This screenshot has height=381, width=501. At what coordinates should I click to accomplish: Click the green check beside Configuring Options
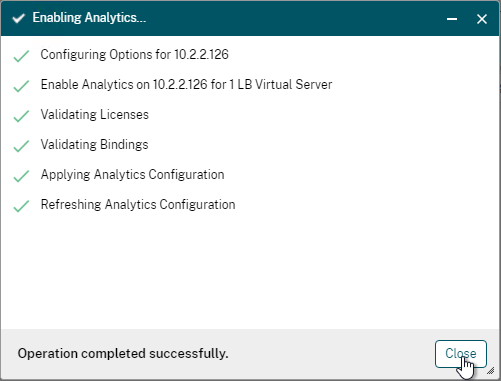(x=21, y=56)
